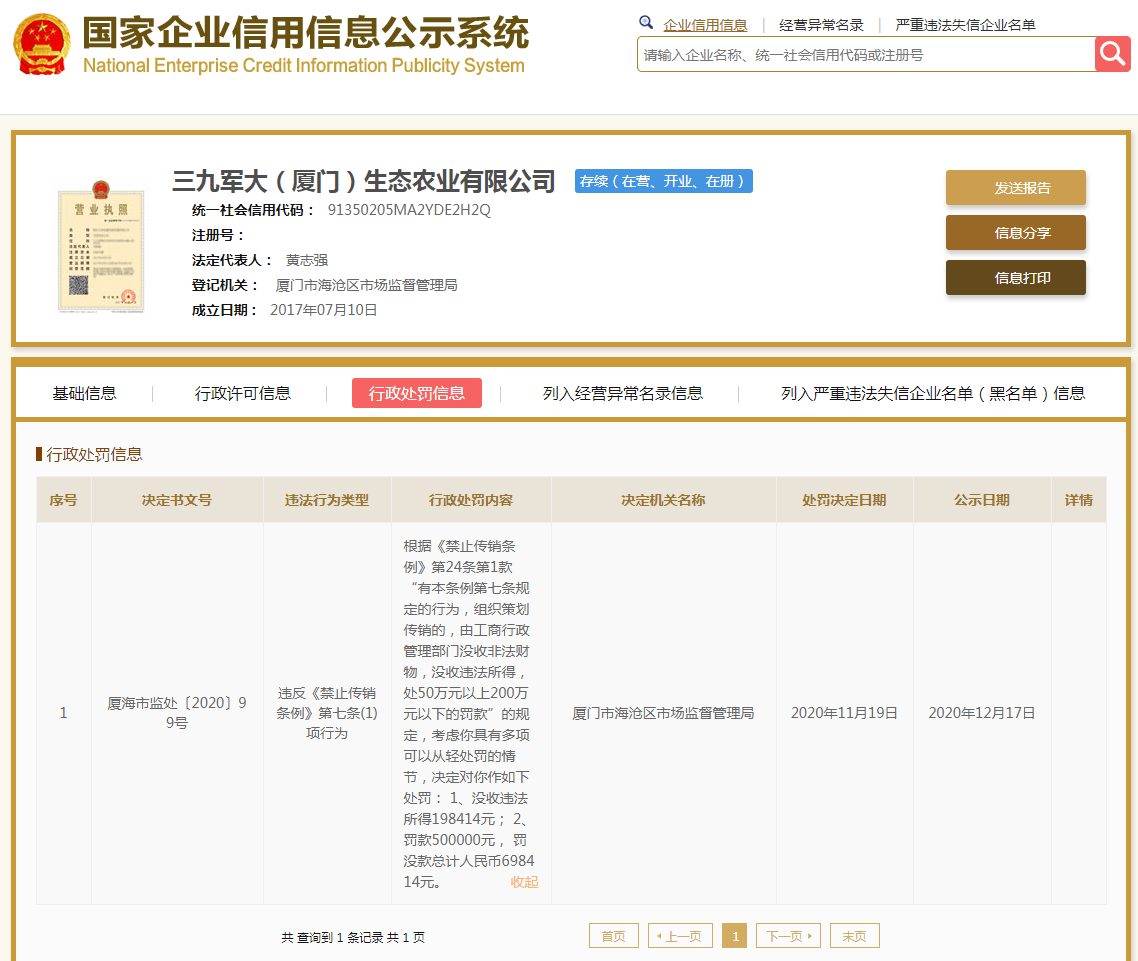Open the 严重违法失信企业名单 link
The width and height of the screenshot is (1138, 961).
coord(965,24)
